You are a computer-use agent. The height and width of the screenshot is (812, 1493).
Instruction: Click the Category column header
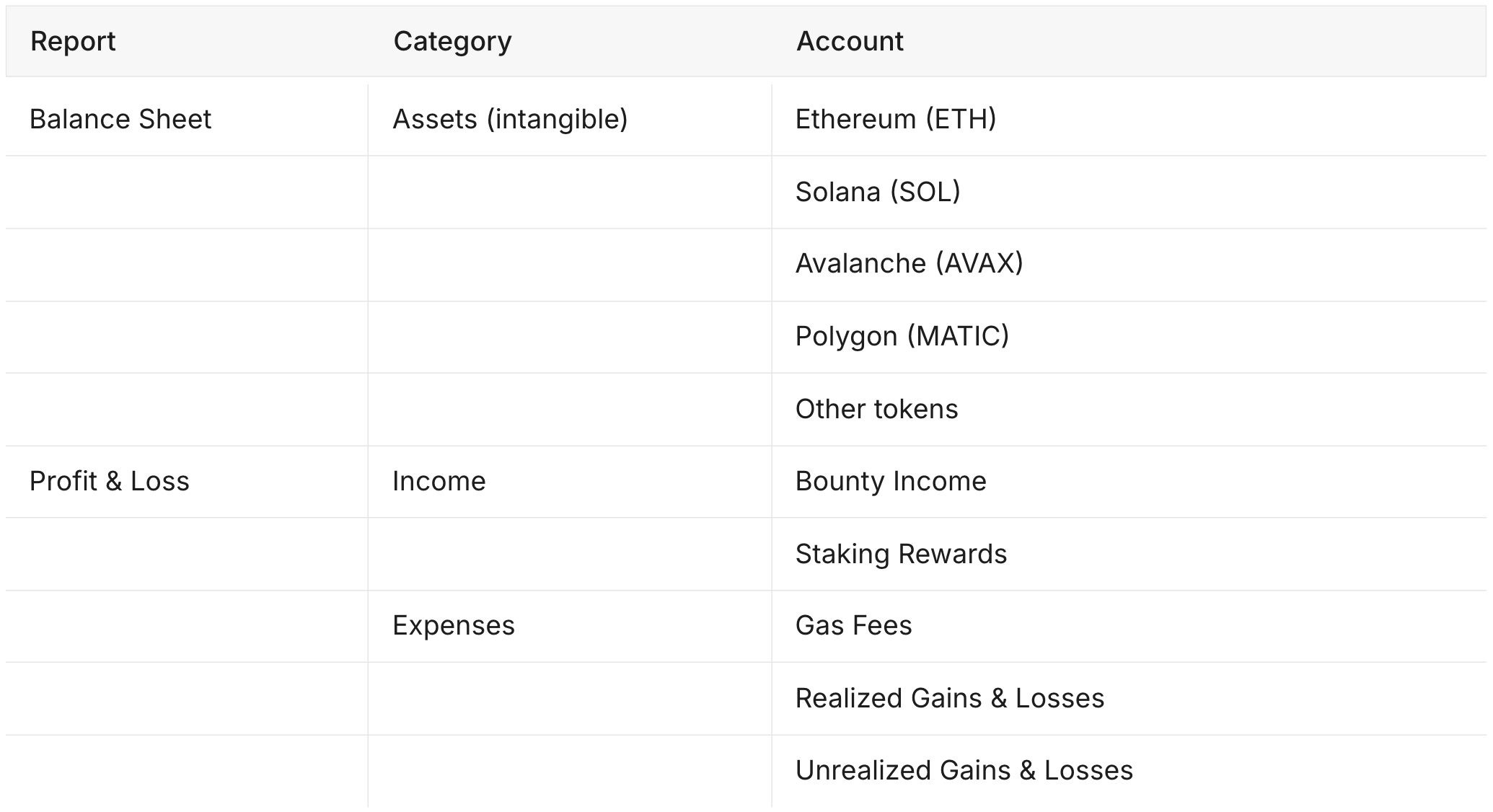[452, 42]
